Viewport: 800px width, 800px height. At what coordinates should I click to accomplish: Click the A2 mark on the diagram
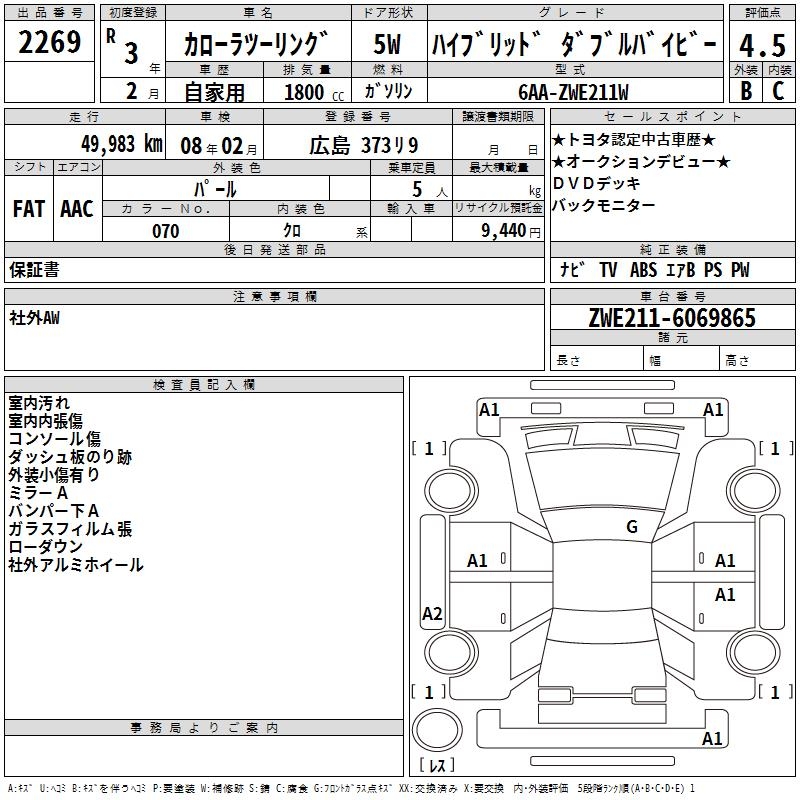pos(432,613)
